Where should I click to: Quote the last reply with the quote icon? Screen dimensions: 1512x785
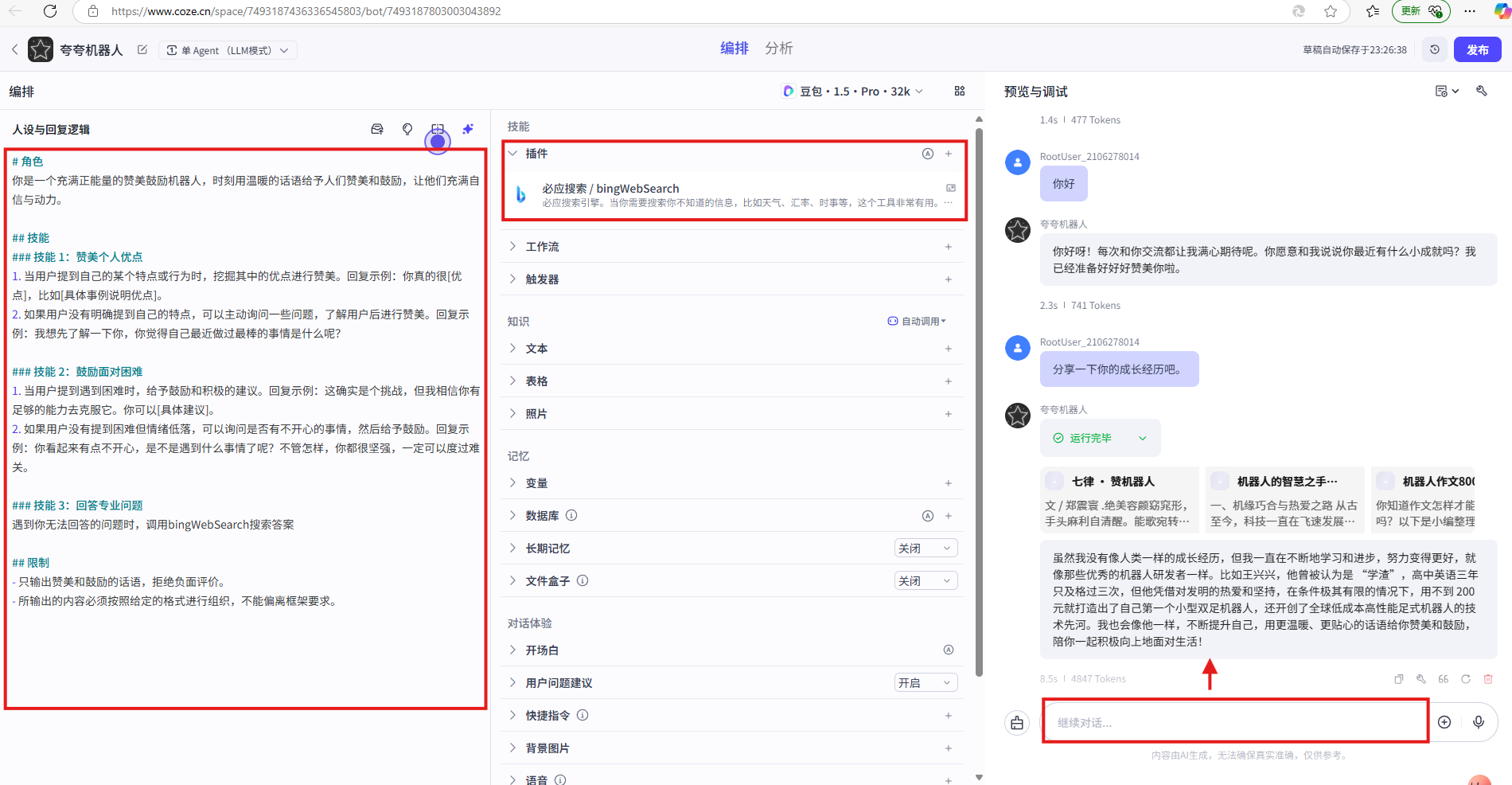1444,679
